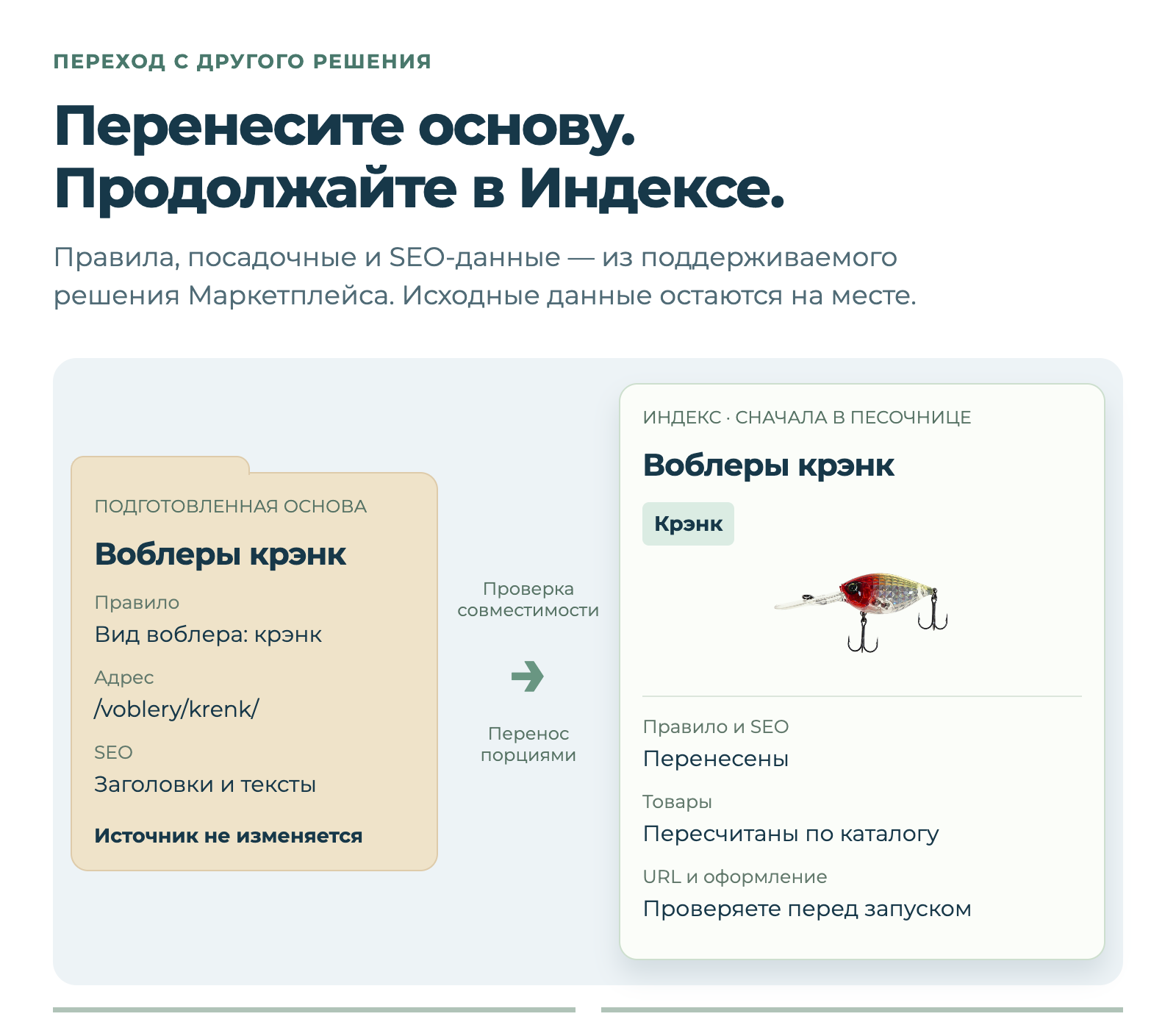Click the heading 'Перенесите основу.'
Screen dimensions: 1176x1022
pyautogui.click(x=345, y=126)
